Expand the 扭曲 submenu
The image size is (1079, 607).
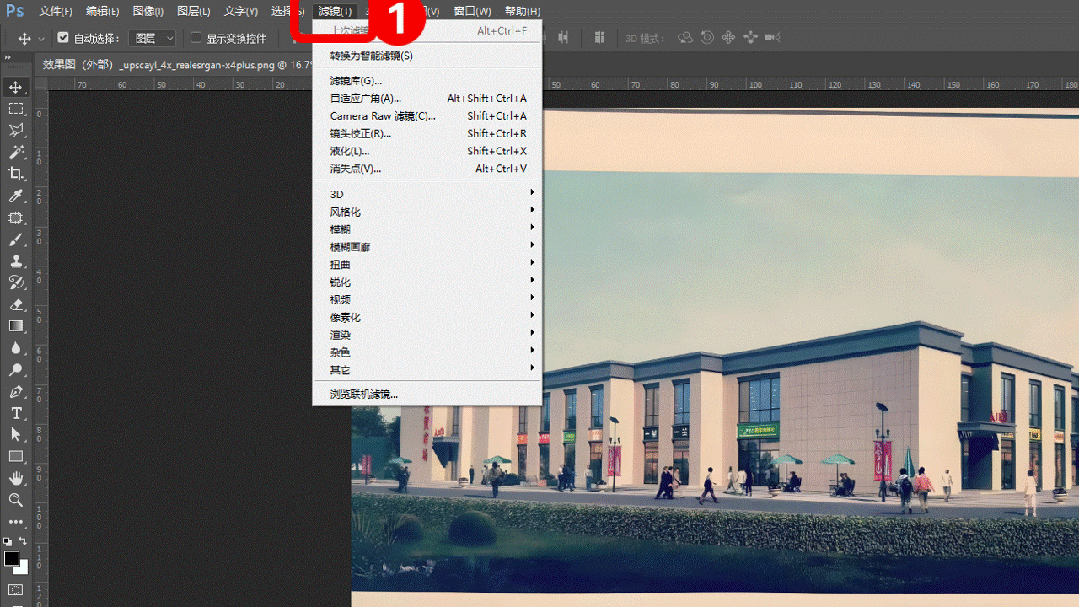click(x=427, y=264)
